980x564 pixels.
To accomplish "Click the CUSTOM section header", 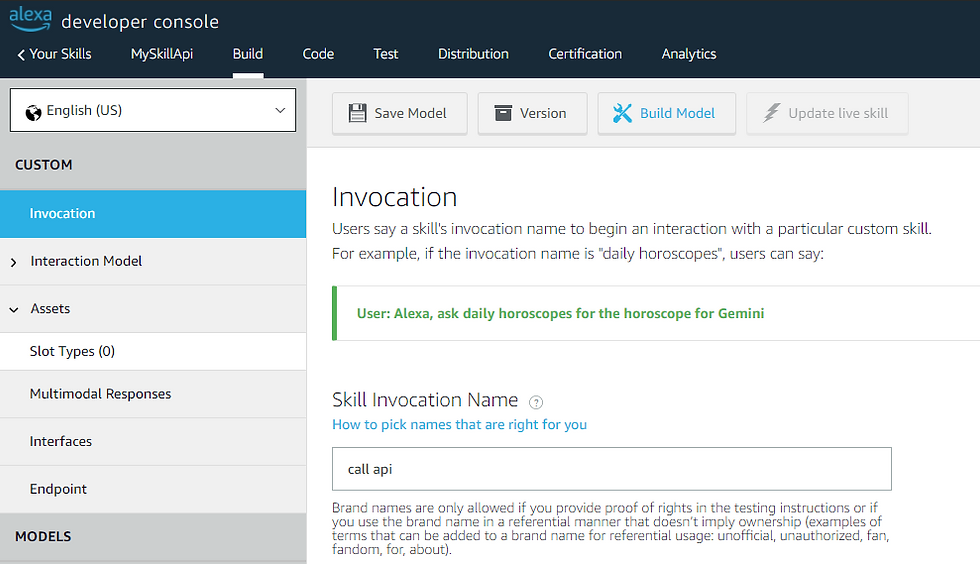I will pyautogui.click(x=44, y=165).
